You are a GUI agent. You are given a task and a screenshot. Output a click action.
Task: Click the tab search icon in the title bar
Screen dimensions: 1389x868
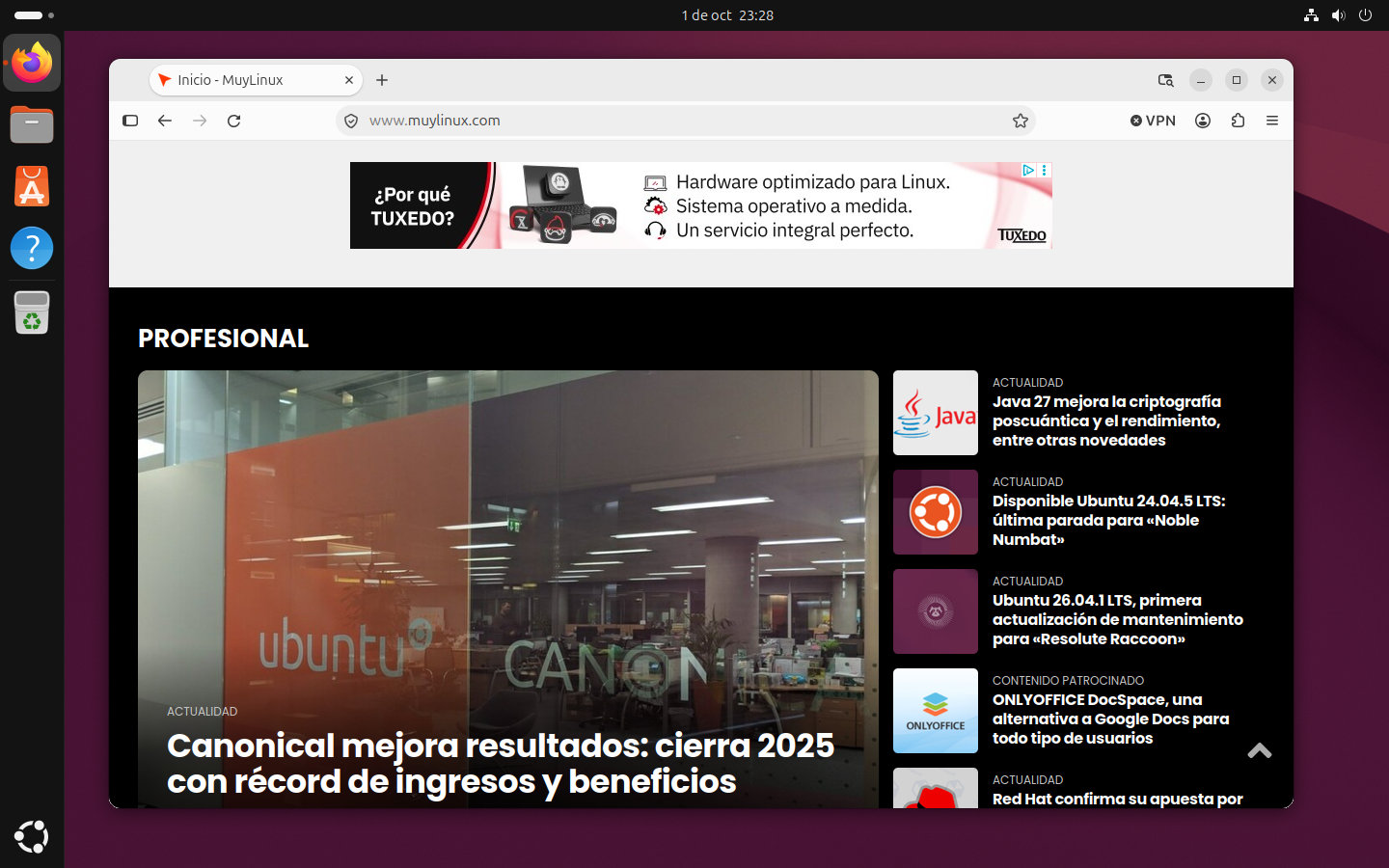pyautogui.click(x=1166, y=80)
